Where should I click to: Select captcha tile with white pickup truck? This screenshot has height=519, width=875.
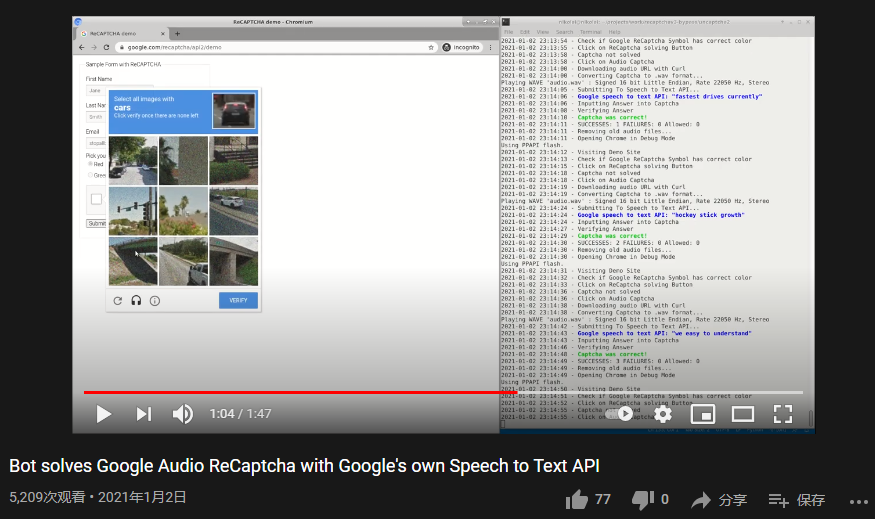click(183, 261)
